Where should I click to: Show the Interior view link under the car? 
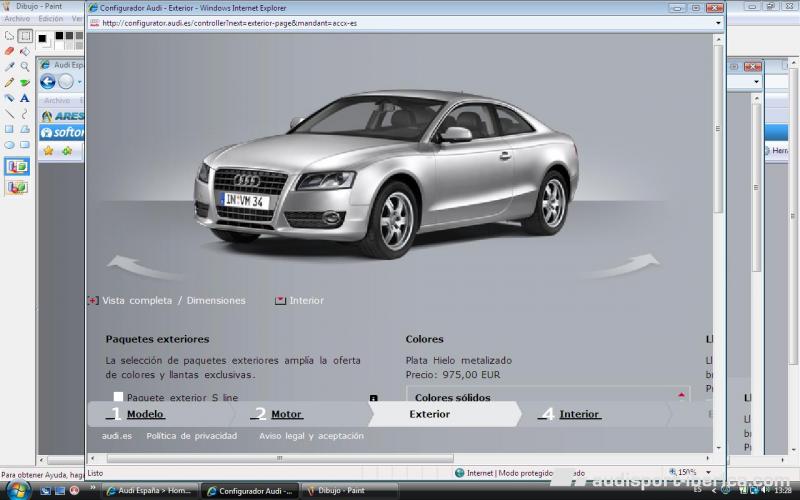pos(307,301)
